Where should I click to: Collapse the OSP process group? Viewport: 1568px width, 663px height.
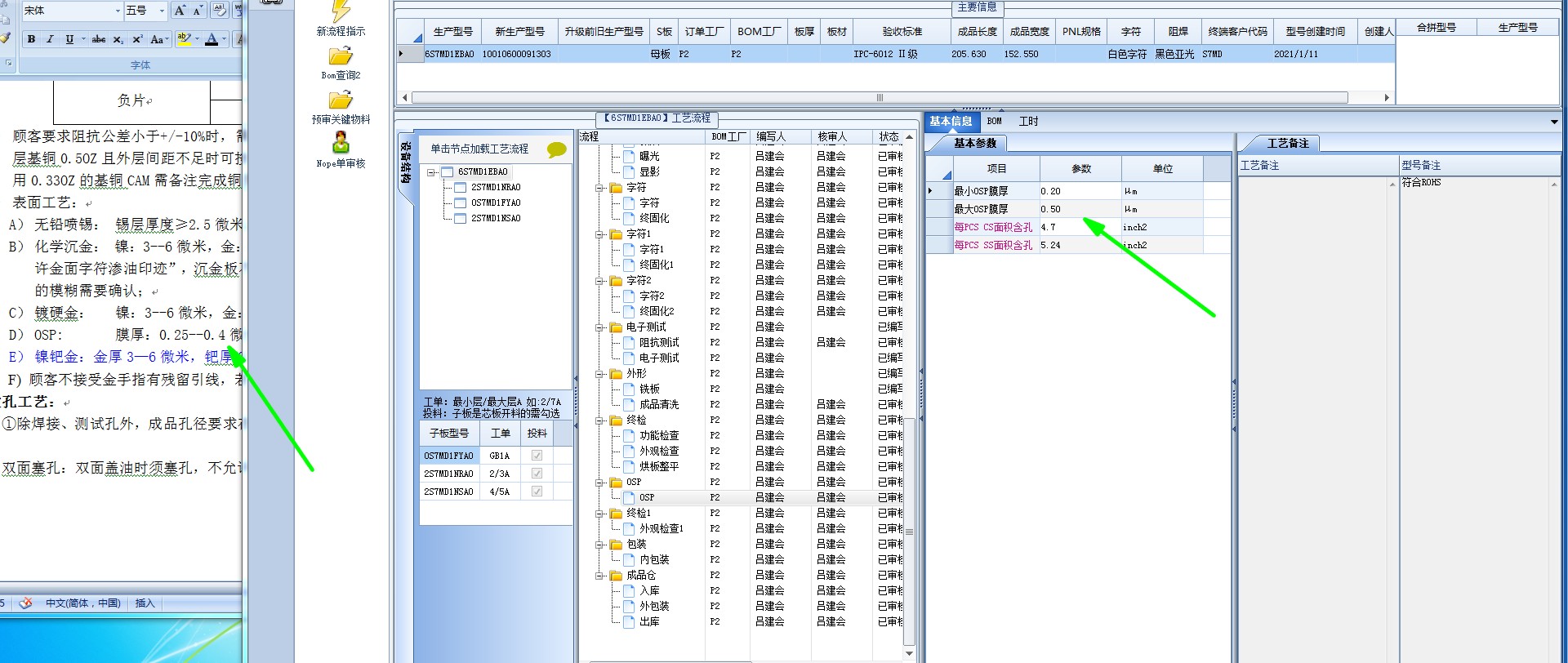coord(600,482)
